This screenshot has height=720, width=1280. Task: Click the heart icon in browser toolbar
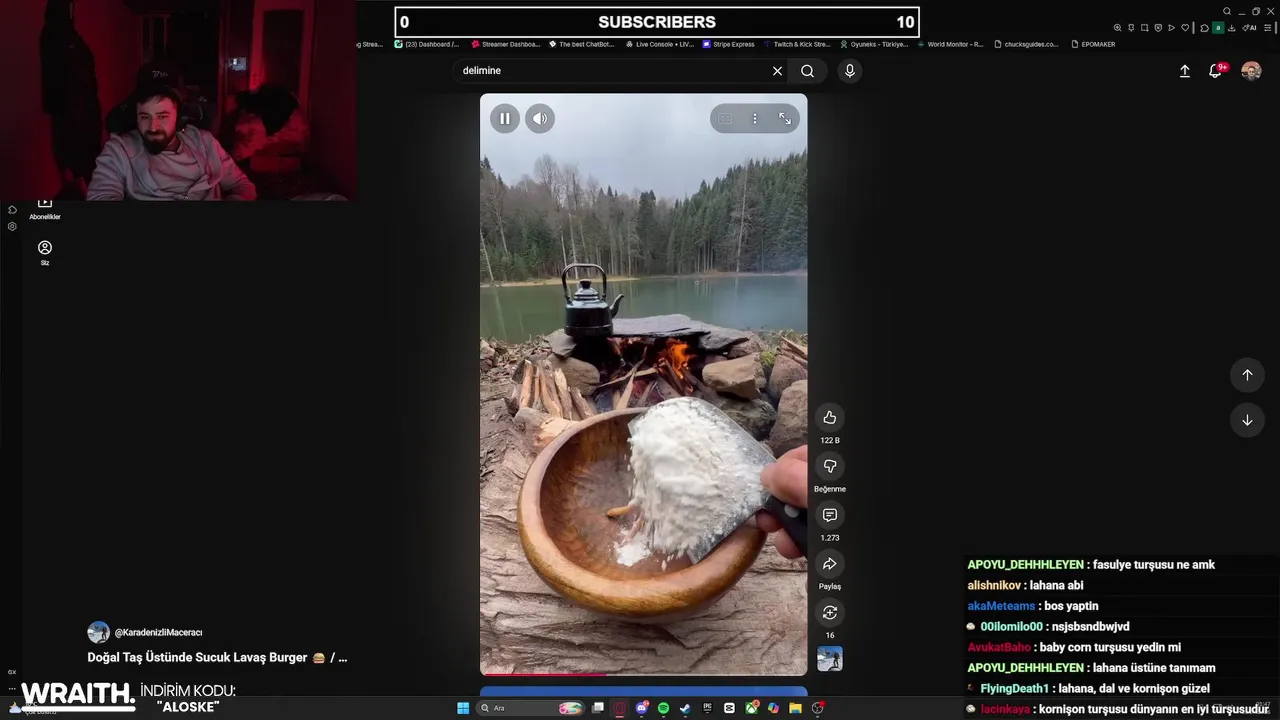[1185, 28]
